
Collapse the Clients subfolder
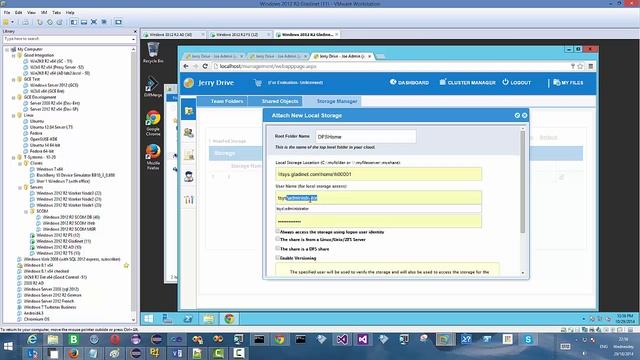coord(20,163)
